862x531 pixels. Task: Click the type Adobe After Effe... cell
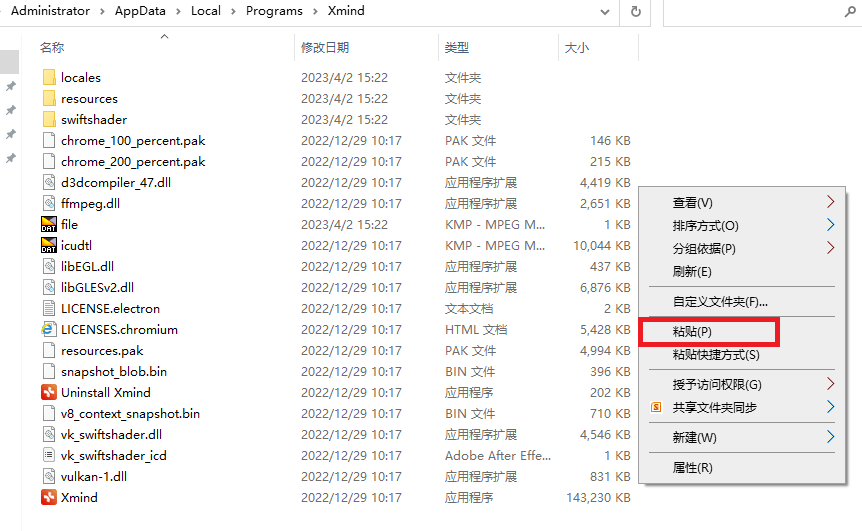click(x=498, y=456)
